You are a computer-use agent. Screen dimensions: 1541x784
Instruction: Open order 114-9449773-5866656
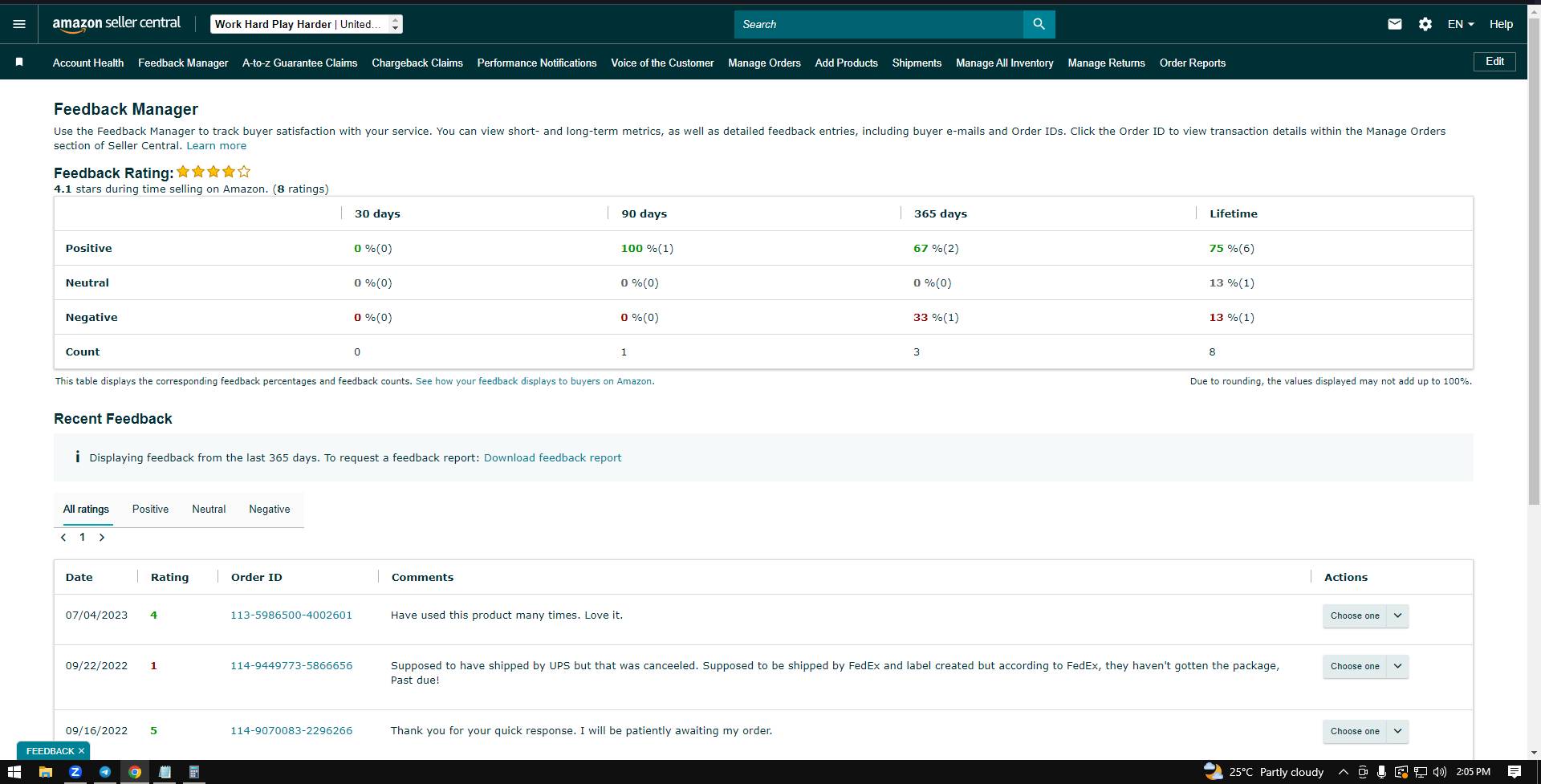(291, 665)
